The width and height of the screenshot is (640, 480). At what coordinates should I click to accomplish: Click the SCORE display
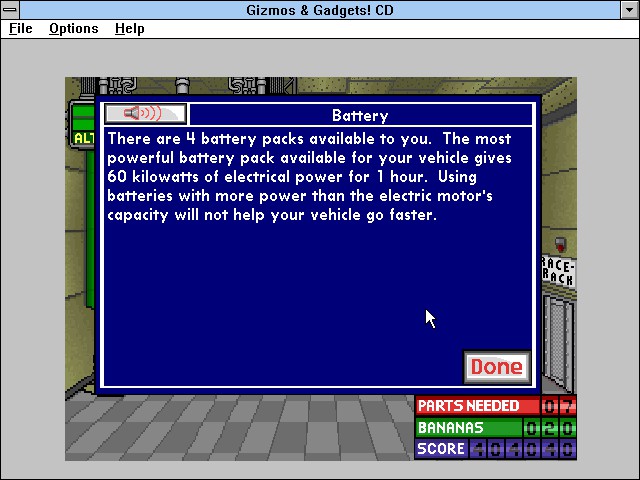tap(496, 449)
